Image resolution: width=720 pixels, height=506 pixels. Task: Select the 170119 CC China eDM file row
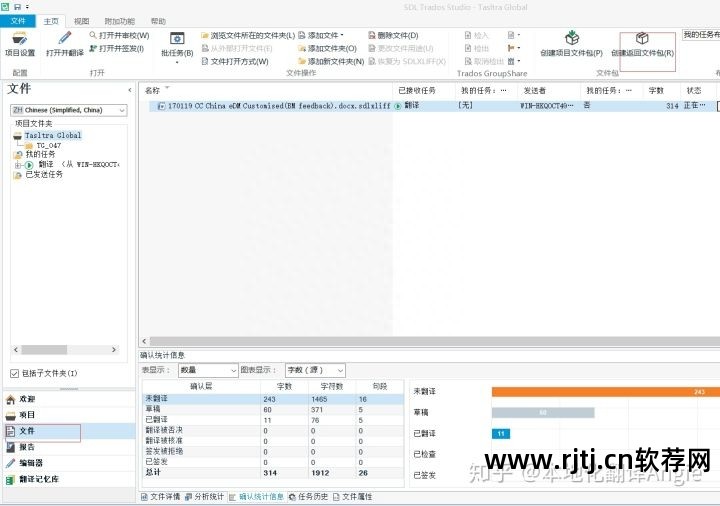pyautogui.click(x=270, y=105)
